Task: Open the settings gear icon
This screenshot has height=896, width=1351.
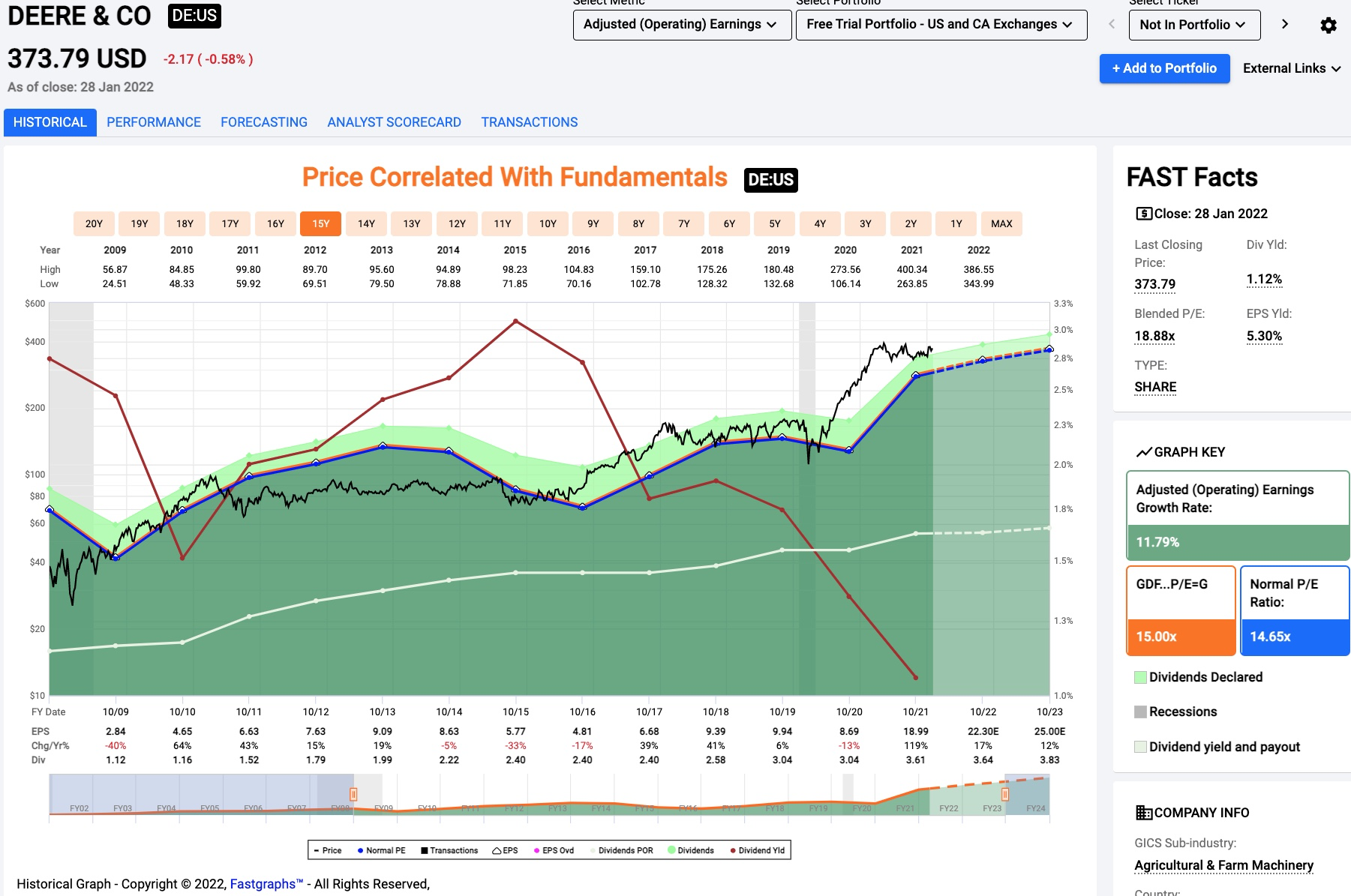Action: (x=1328, y=25)
